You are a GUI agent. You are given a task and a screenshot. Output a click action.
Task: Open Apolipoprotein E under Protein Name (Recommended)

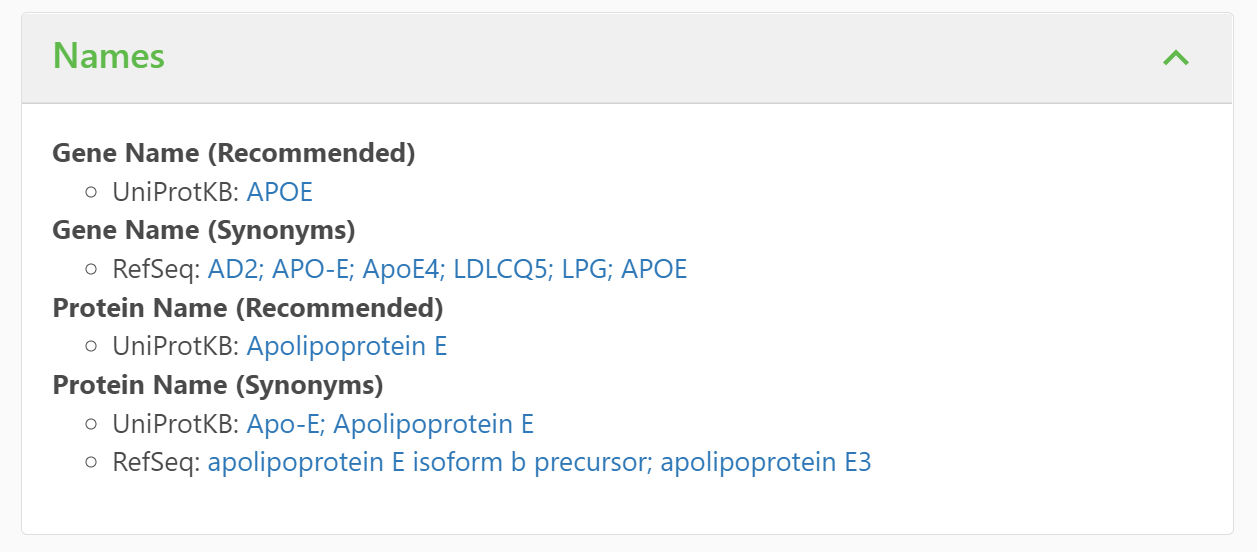347,346
